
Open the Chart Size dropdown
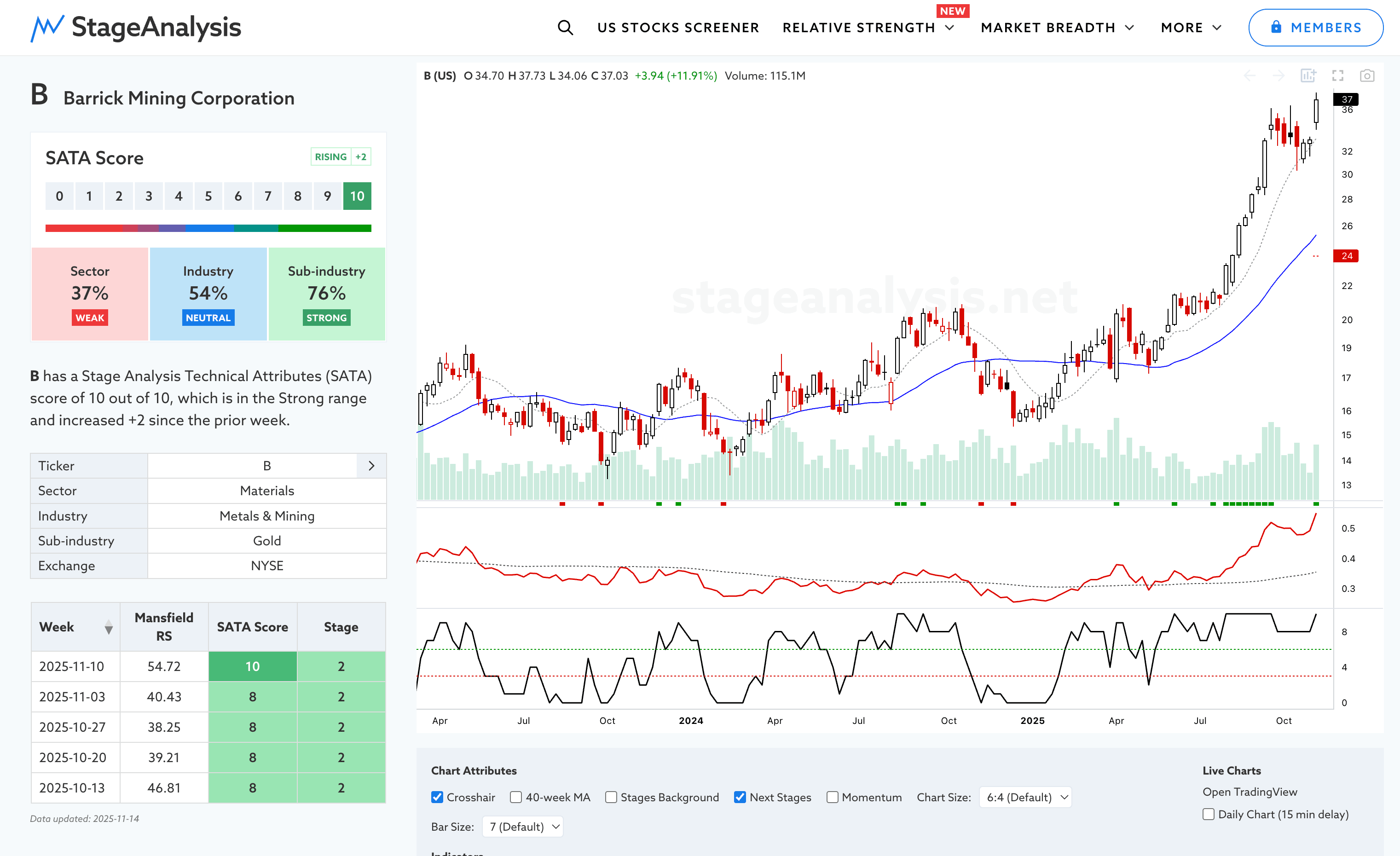(1025, 797)
